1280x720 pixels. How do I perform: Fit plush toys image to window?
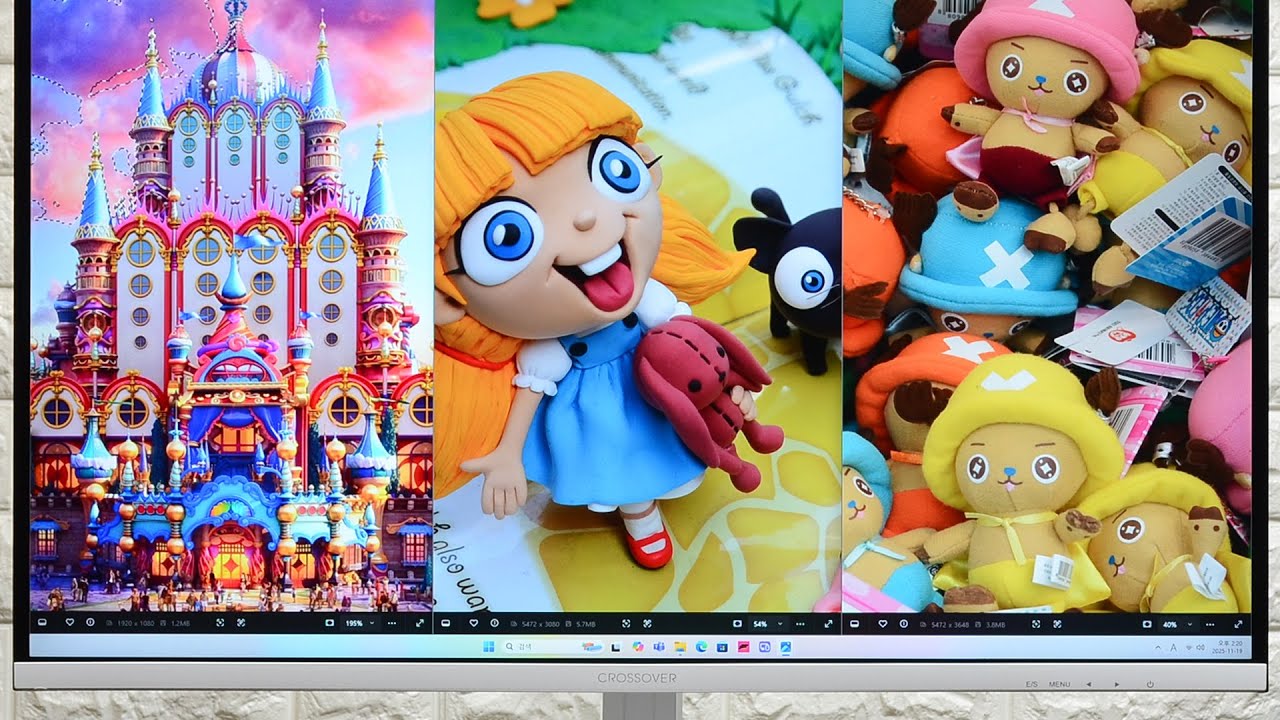tap(1036, 624)
